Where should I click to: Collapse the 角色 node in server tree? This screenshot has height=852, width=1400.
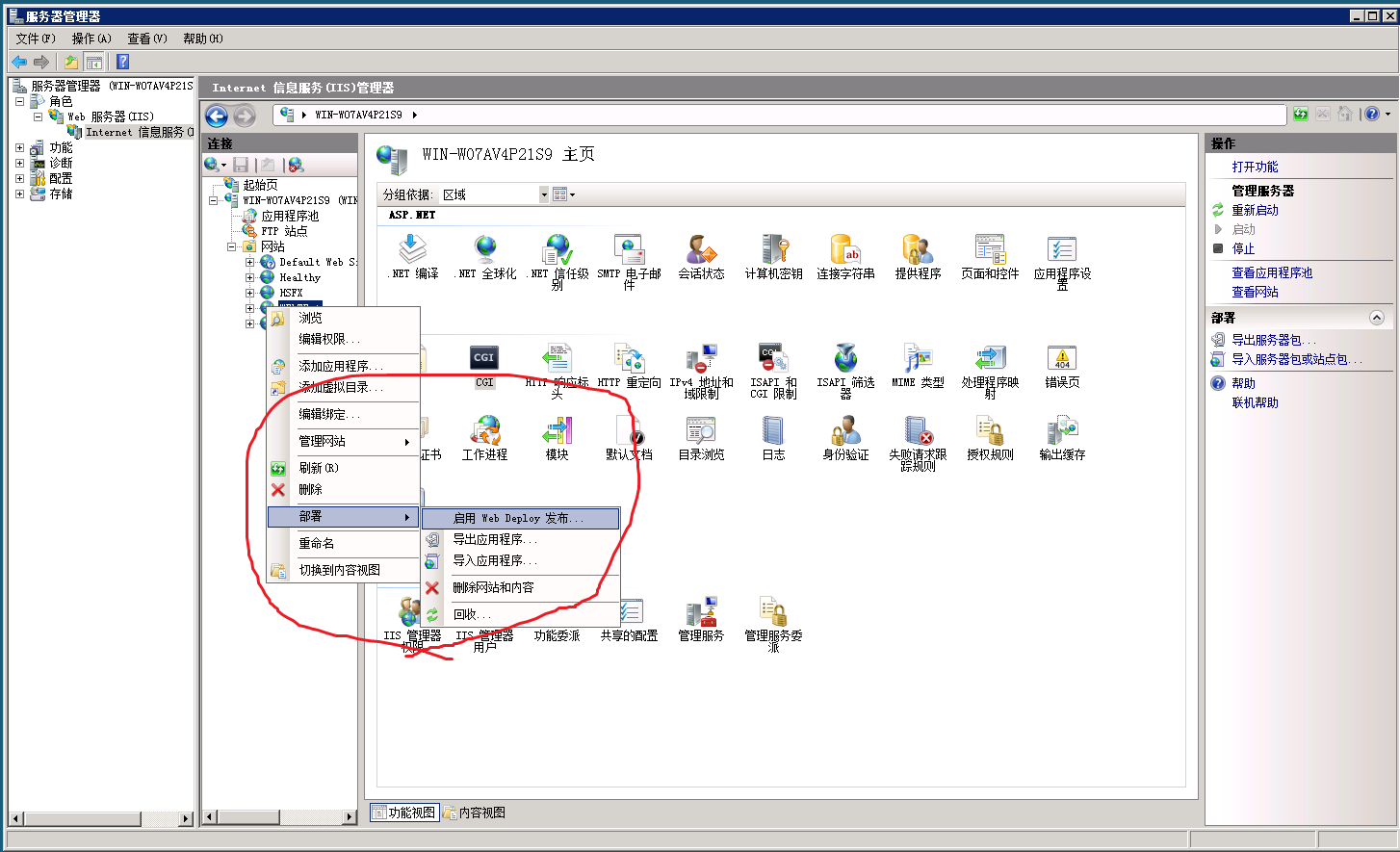pyautogui.click(x=19, y=101)
